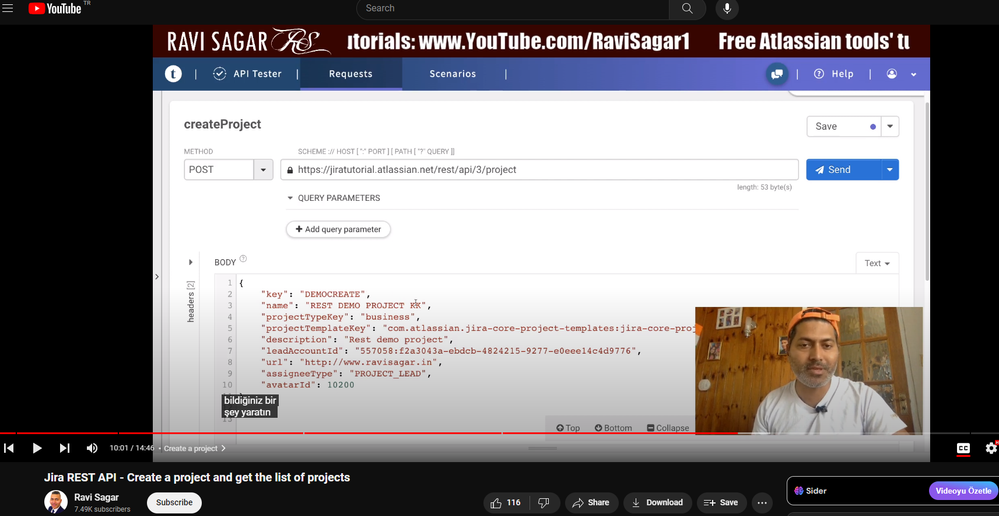
Task: Expand the left sidebar chevron
Action: click(157, 276)
